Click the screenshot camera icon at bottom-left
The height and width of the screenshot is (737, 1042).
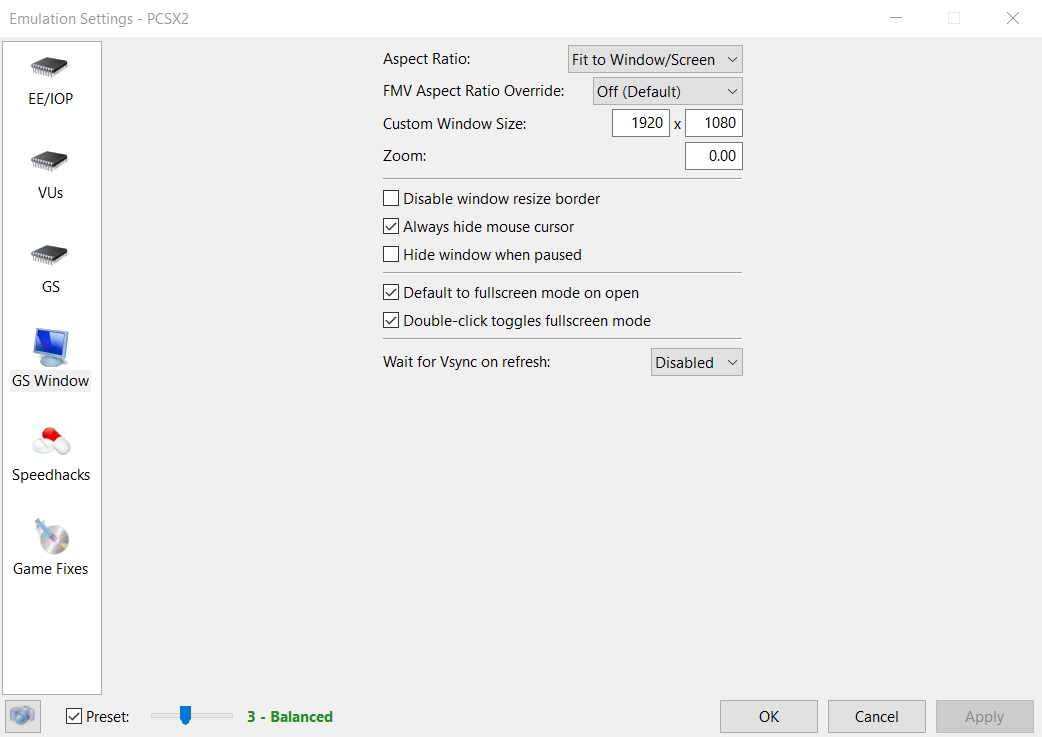[23, 716]
